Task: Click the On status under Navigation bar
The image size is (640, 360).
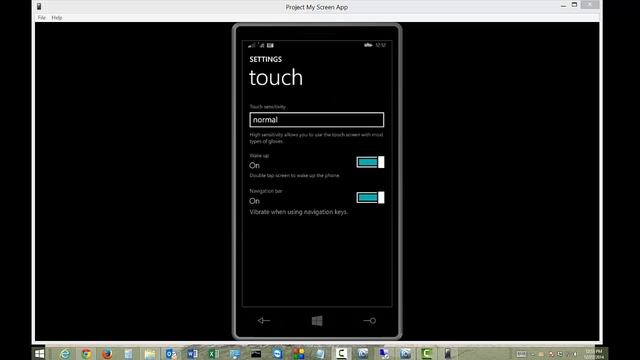Action: point(254,201)
